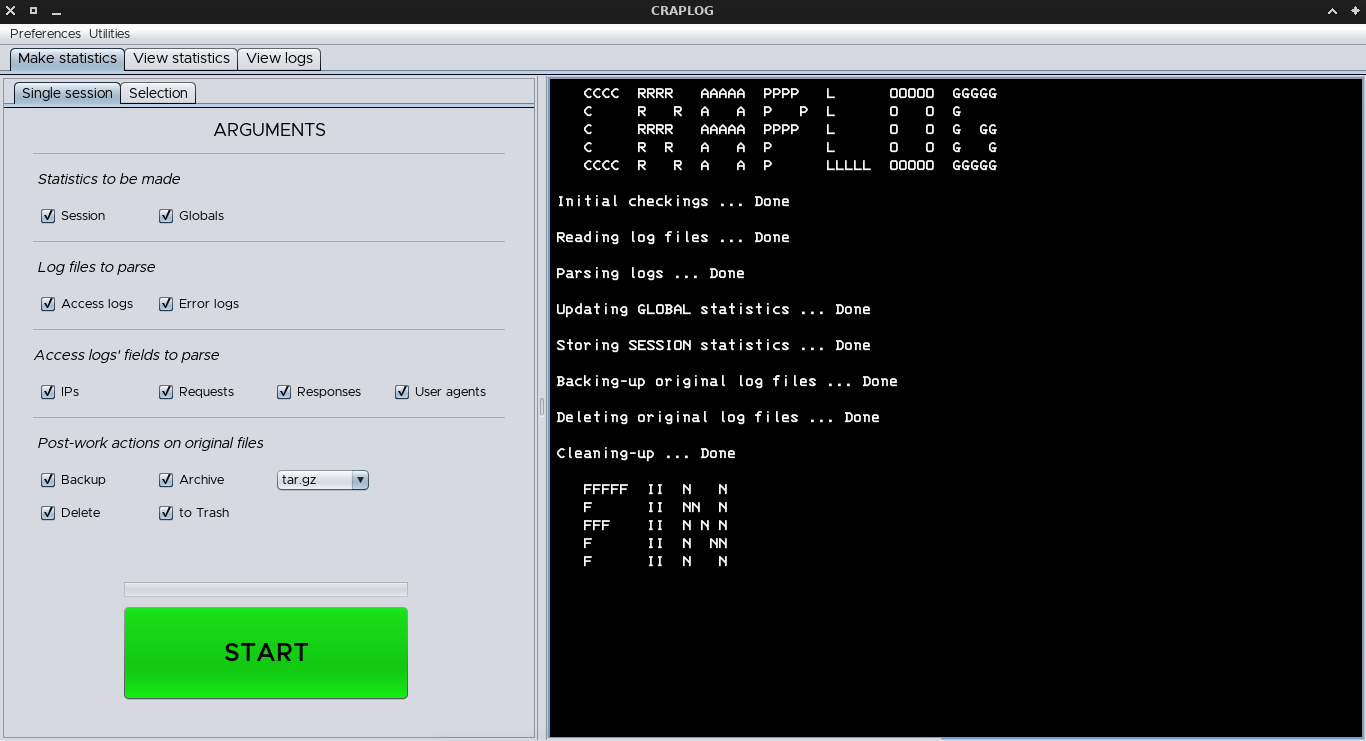Viewport: 1366px width, 741px height.
Task: Disable the Delete checkbox
Action: pyautogui.click(x=48, y=513)
